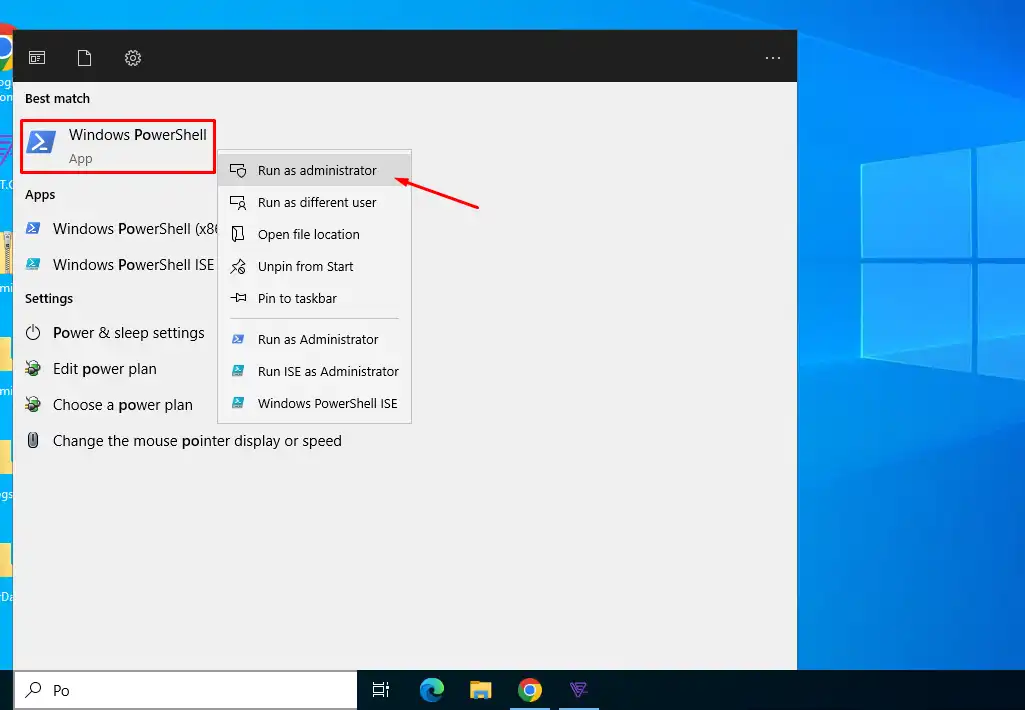Image resolution: width=1025 pixels, height=710 pixels.
Task: Open Task View from the taskbar
Action: (380, 690)
